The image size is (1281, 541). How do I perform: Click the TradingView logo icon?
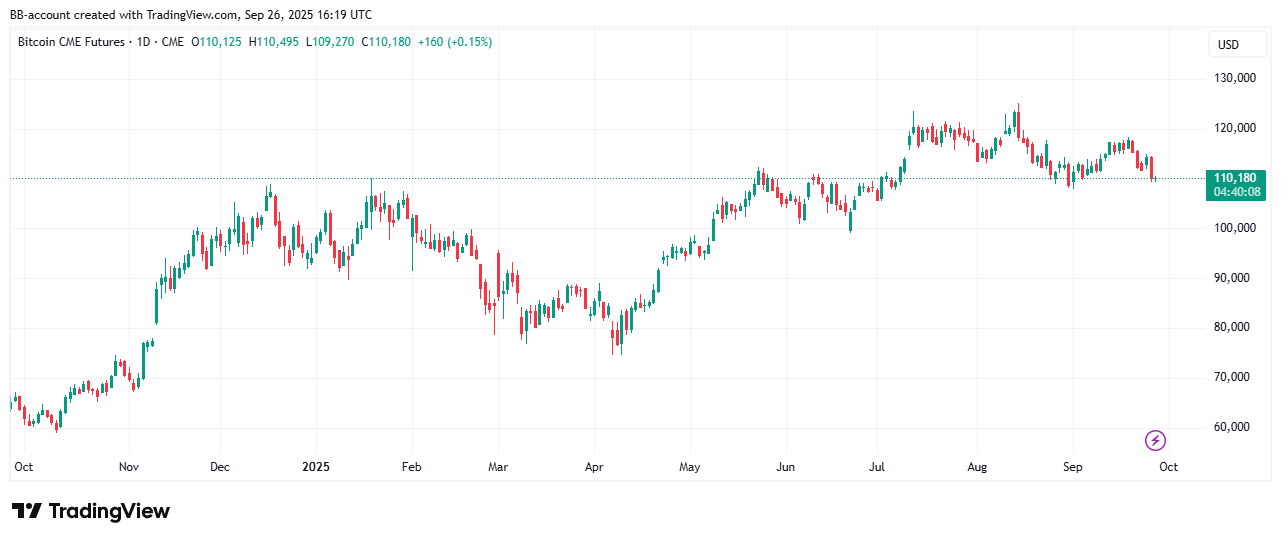(27, 511)
